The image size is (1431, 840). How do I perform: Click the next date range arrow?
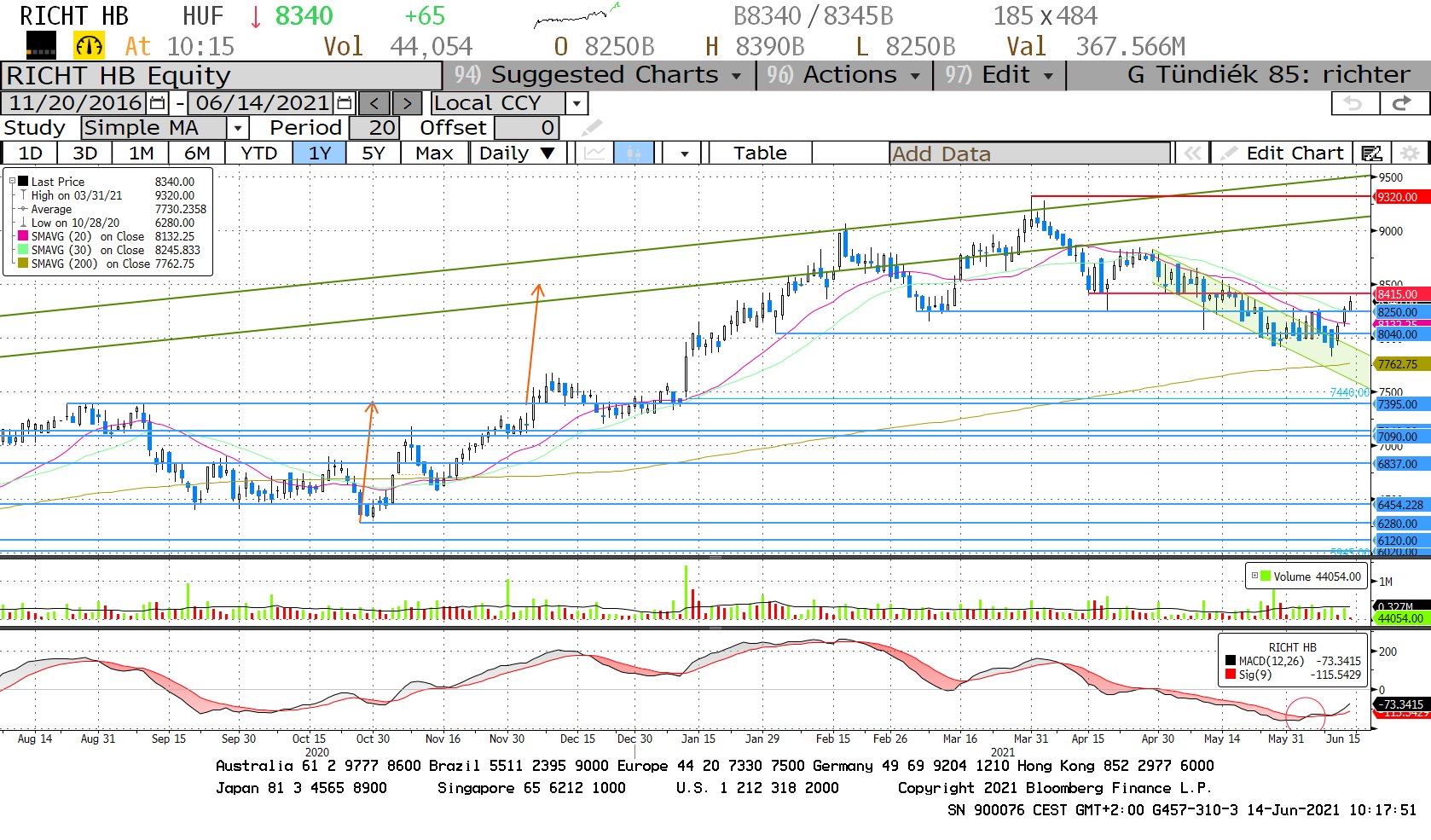point(407,103)
